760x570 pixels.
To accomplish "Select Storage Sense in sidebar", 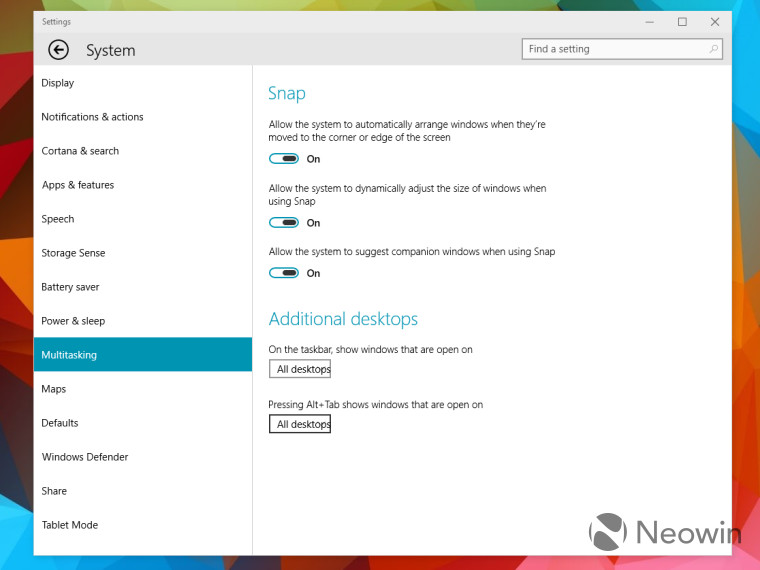I will click(73, 253).
